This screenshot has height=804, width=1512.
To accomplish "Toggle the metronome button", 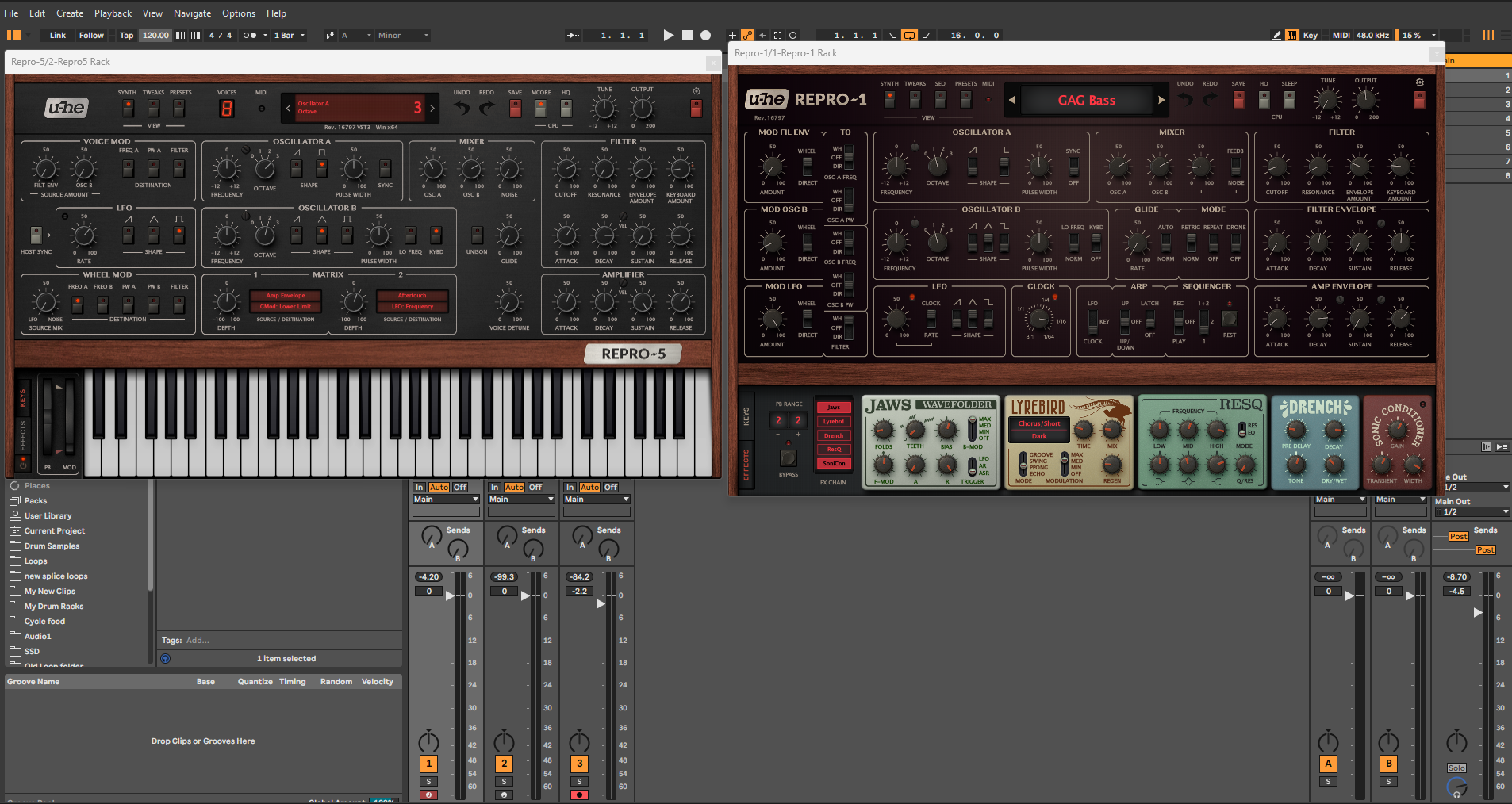I will tap(249, 35).
